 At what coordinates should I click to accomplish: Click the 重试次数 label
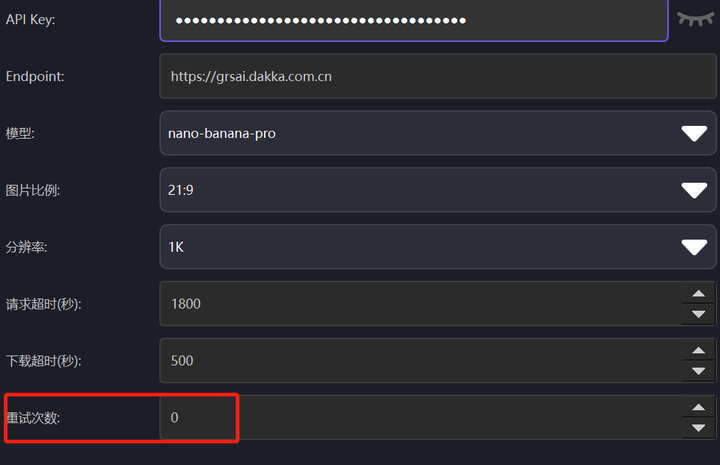33,418
